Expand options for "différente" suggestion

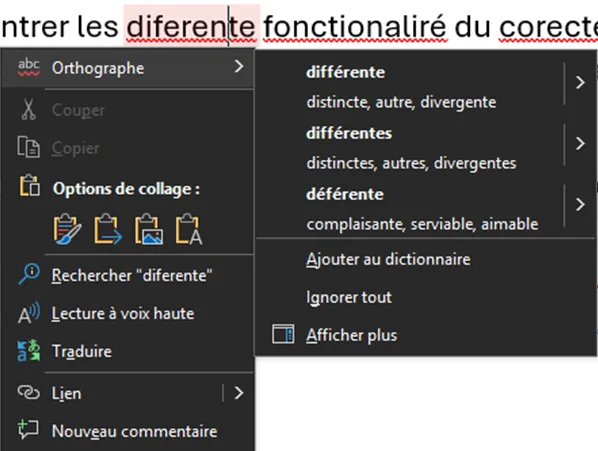[x=580, y=83]
